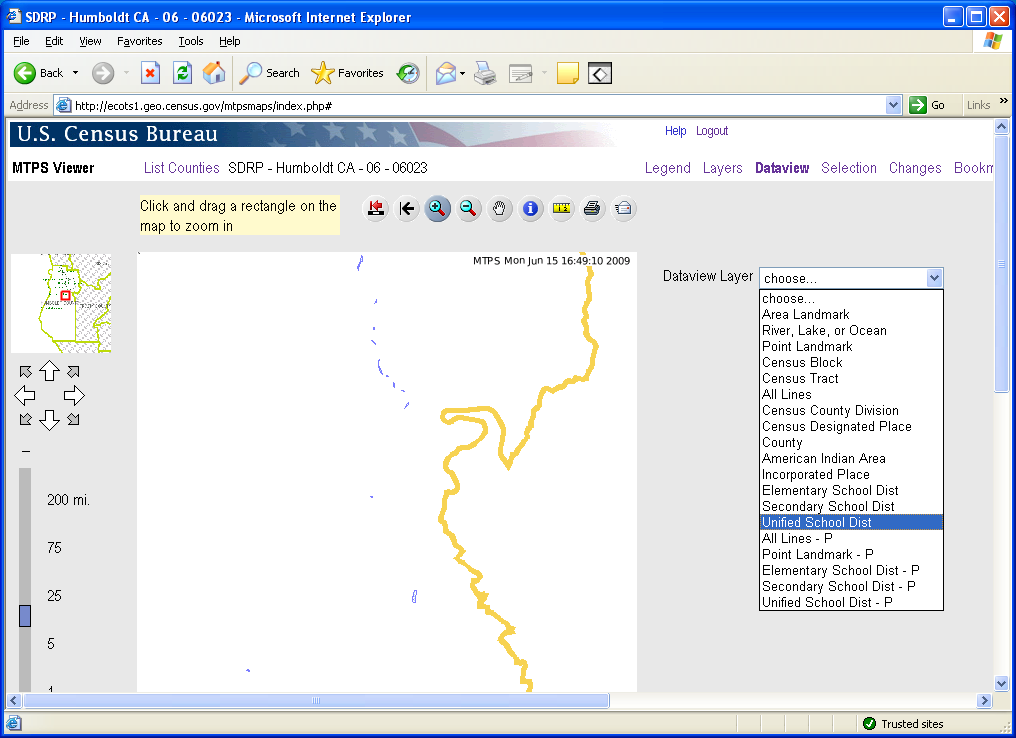Click the email envelope map icon
The image size is (1016, 738).
(x=623, y=208)
